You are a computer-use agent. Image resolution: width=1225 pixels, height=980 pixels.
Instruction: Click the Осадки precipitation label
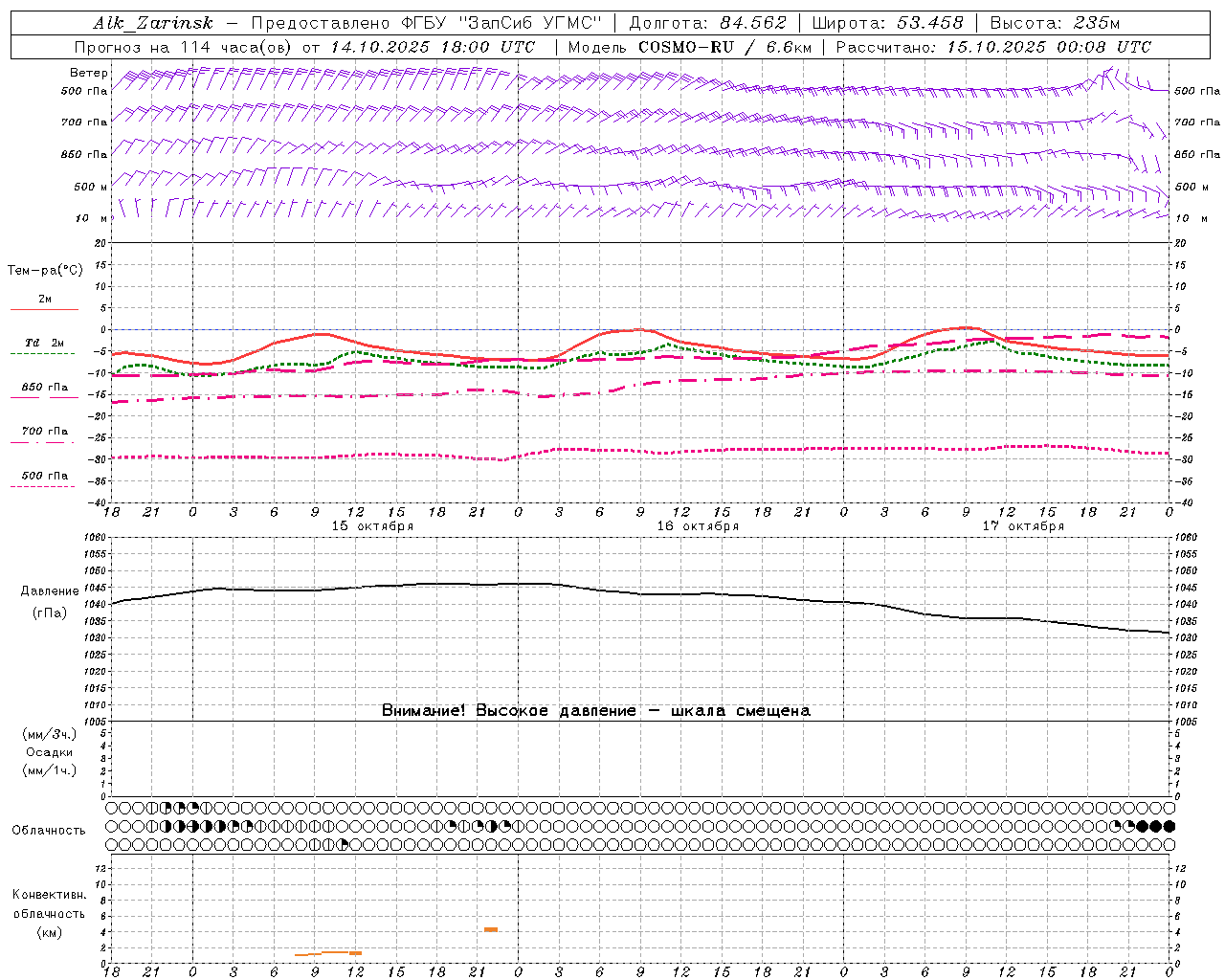[x=50, y=752]
